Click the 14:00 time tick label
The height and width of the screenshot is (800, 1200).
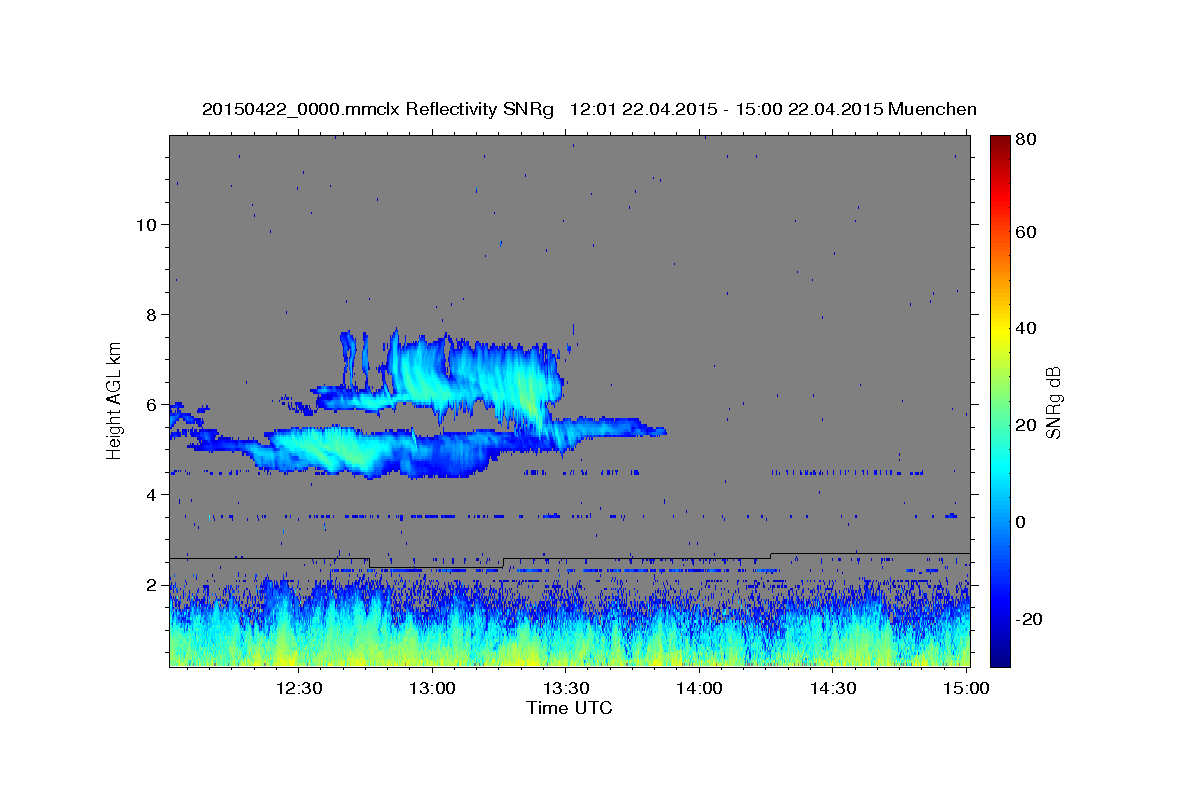pos(699,688)
